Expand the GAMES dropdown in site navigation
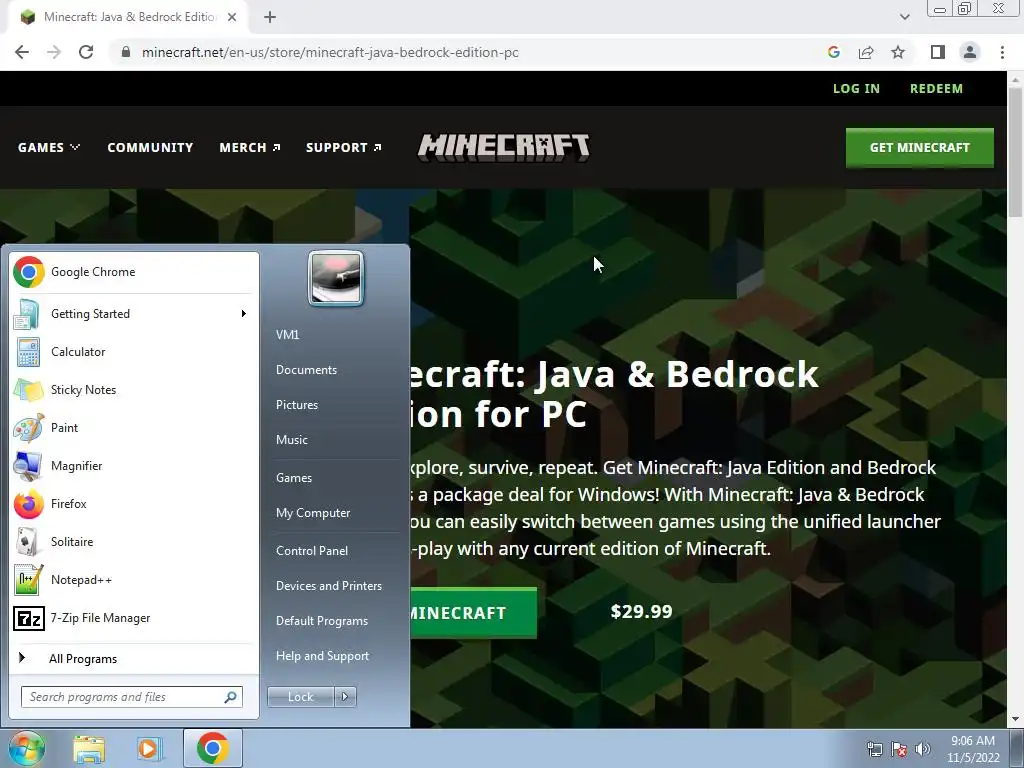 tap(49, 148)
